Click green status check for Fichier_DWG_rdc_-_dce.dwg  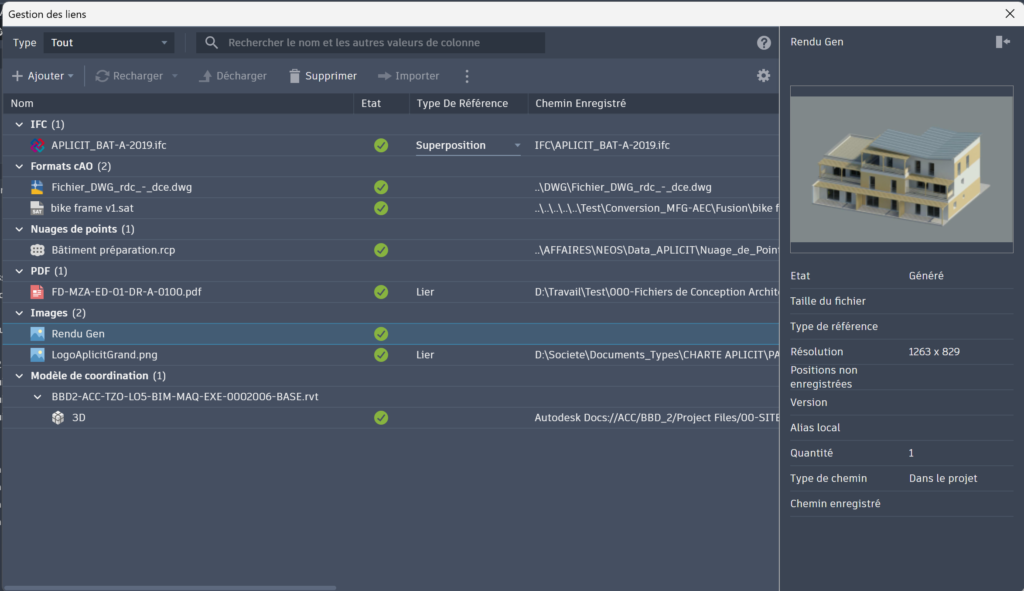tap(381, 187)
